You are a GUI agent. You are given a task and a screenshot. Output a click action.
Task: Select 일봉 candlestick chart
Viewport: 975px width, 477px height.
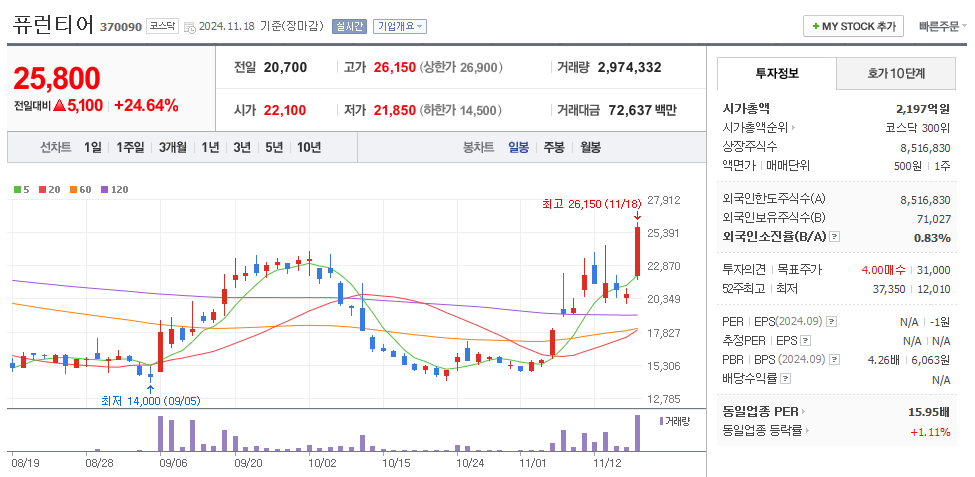coord(518,147)
